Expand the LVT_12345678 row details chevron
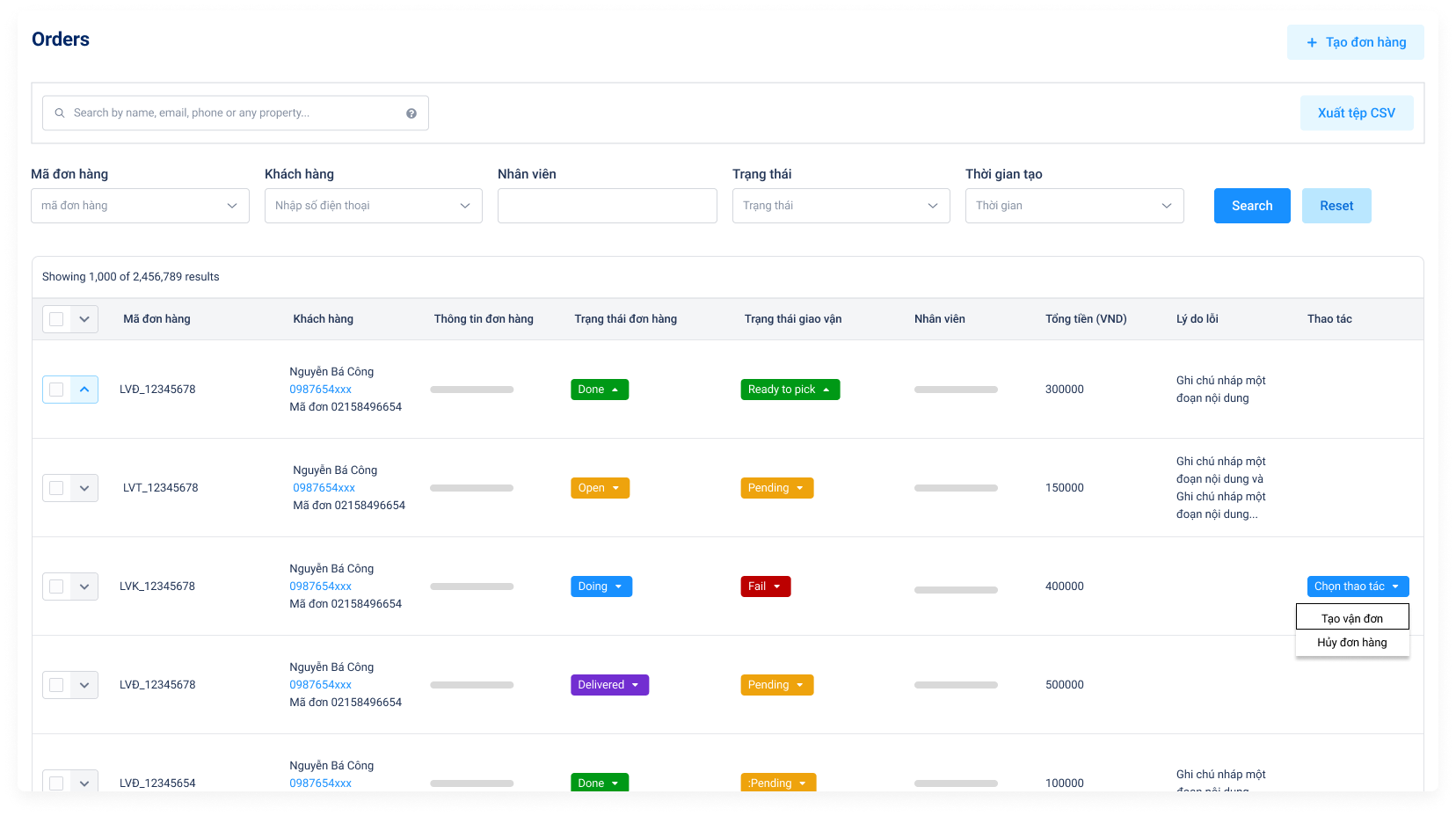The image size is (1456, 816). tap(84, 487)
